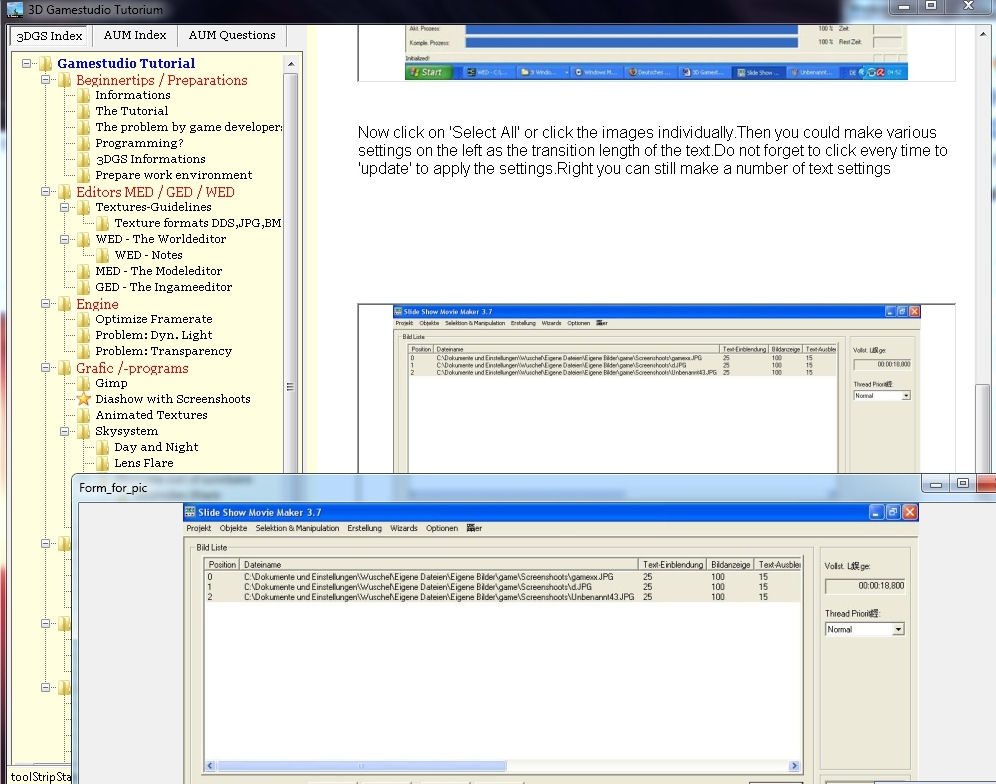Screen dimensions: 996x784
Task: Collapse the Grafic /-programs branch
Action: [x=45, y=368]
